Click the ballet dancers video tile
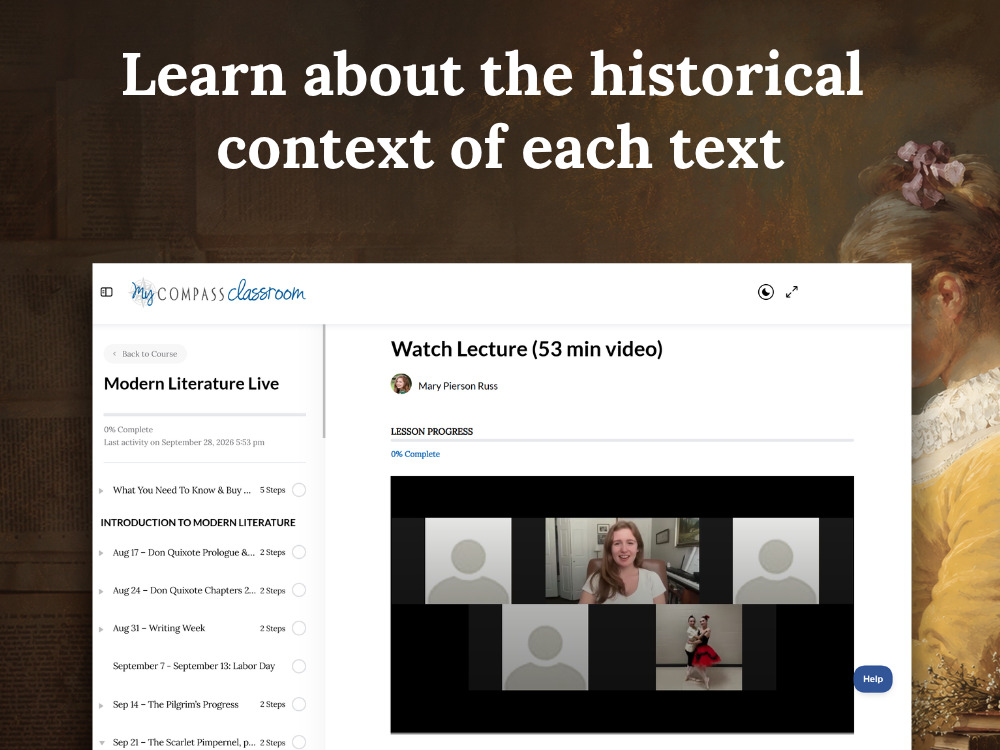 point(699,647)
